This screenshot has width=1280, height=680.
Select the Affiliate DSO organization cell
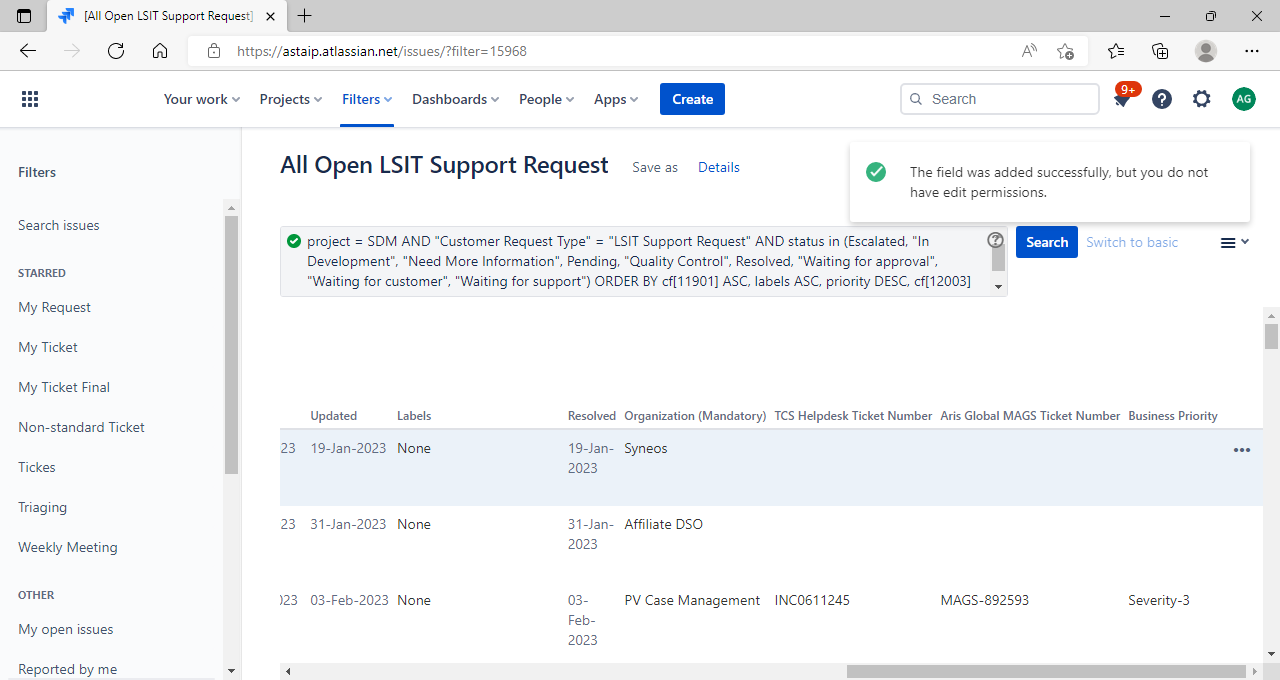point(664,524)
